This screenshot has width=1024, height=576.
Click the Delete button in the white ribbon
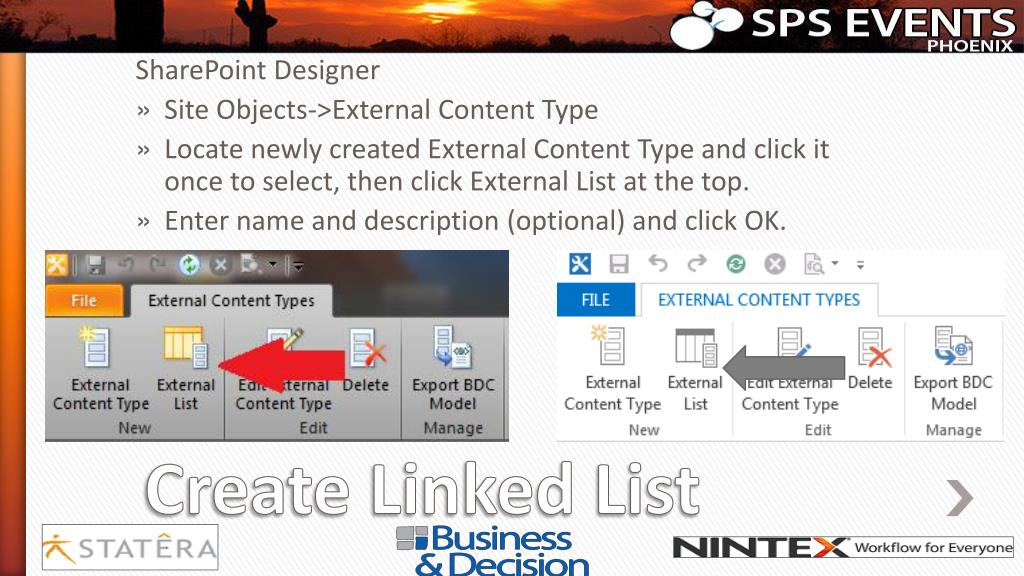[871, 359]
